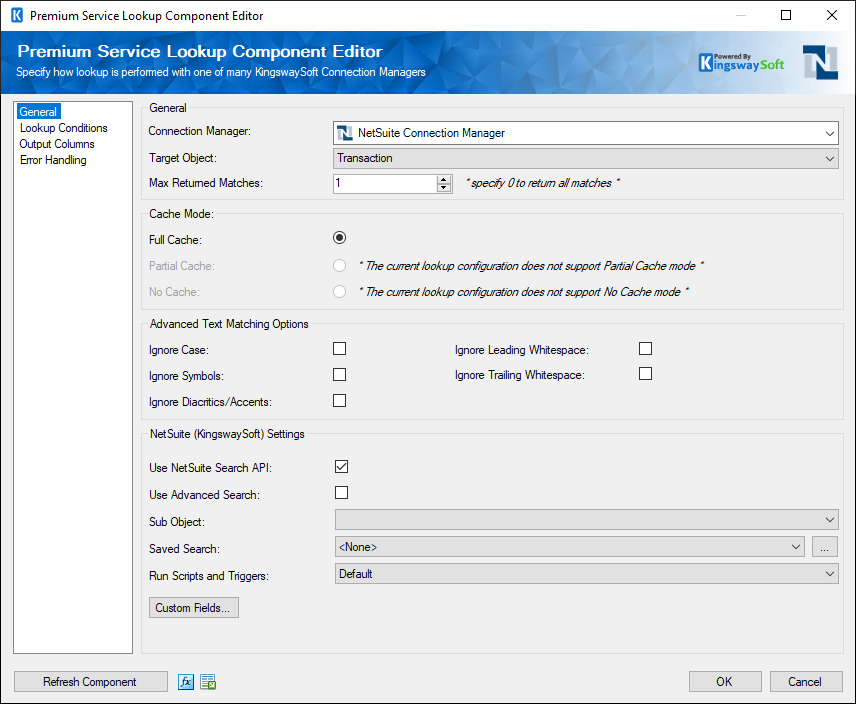Select the General page in the sidebar
Viewport: 856px width, 704px height.
coord(38,112)
